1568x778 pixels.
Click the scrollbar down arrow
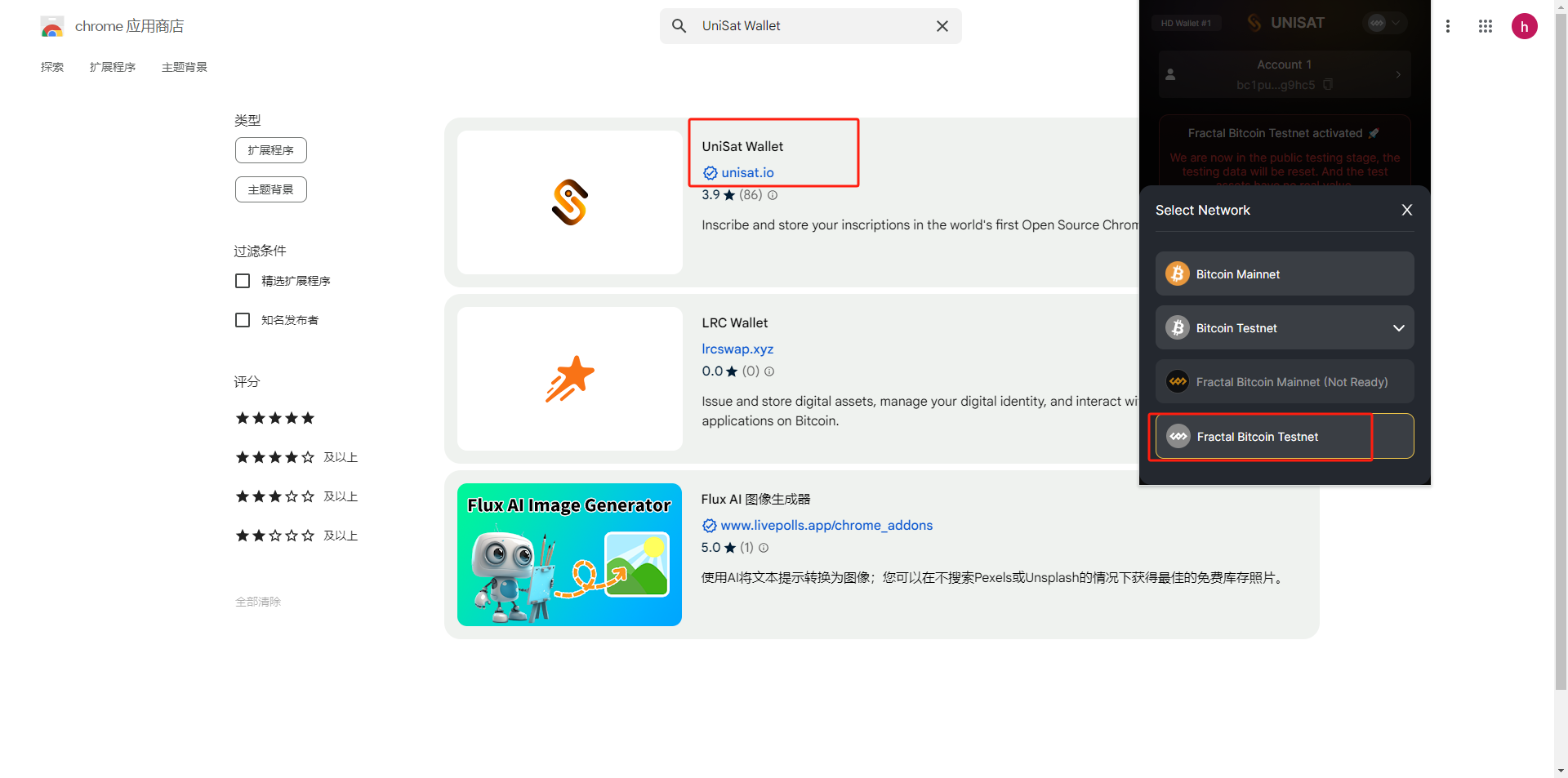pyautogui.click(x=1561, y=770)
